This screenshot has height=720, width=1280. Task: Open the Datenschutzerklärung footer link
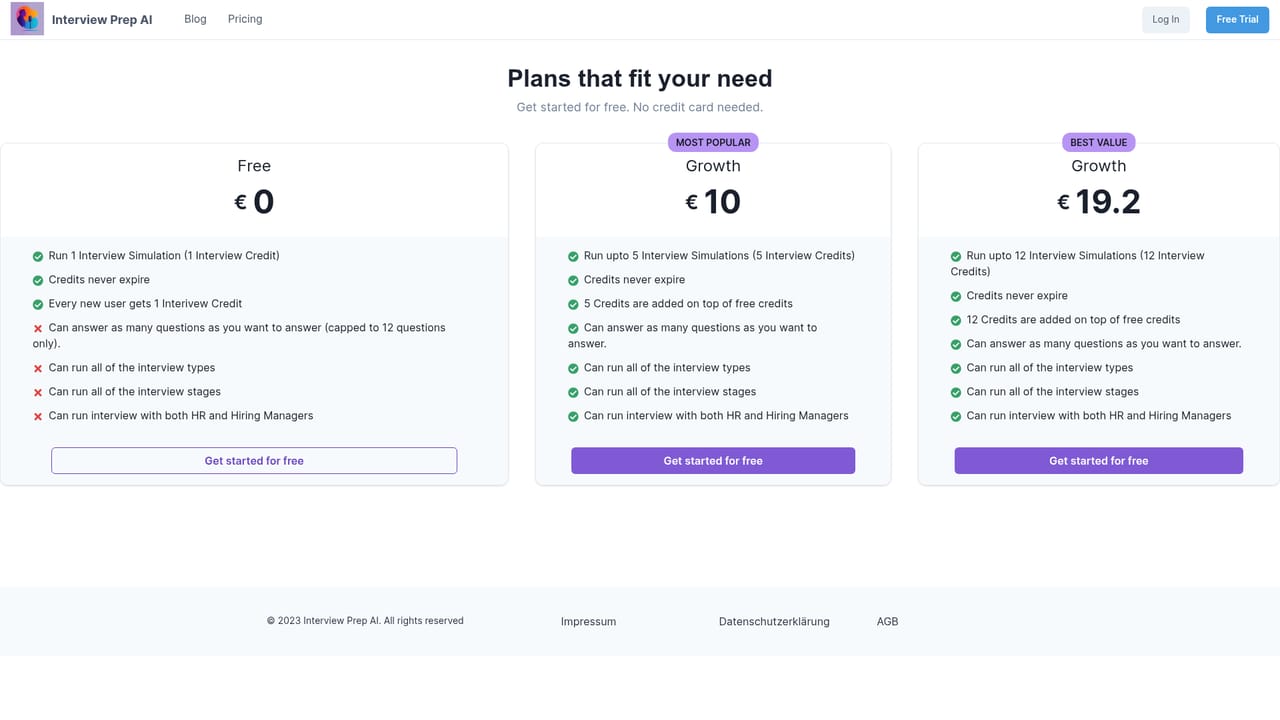pyautogui.click(x=774, y=622)
